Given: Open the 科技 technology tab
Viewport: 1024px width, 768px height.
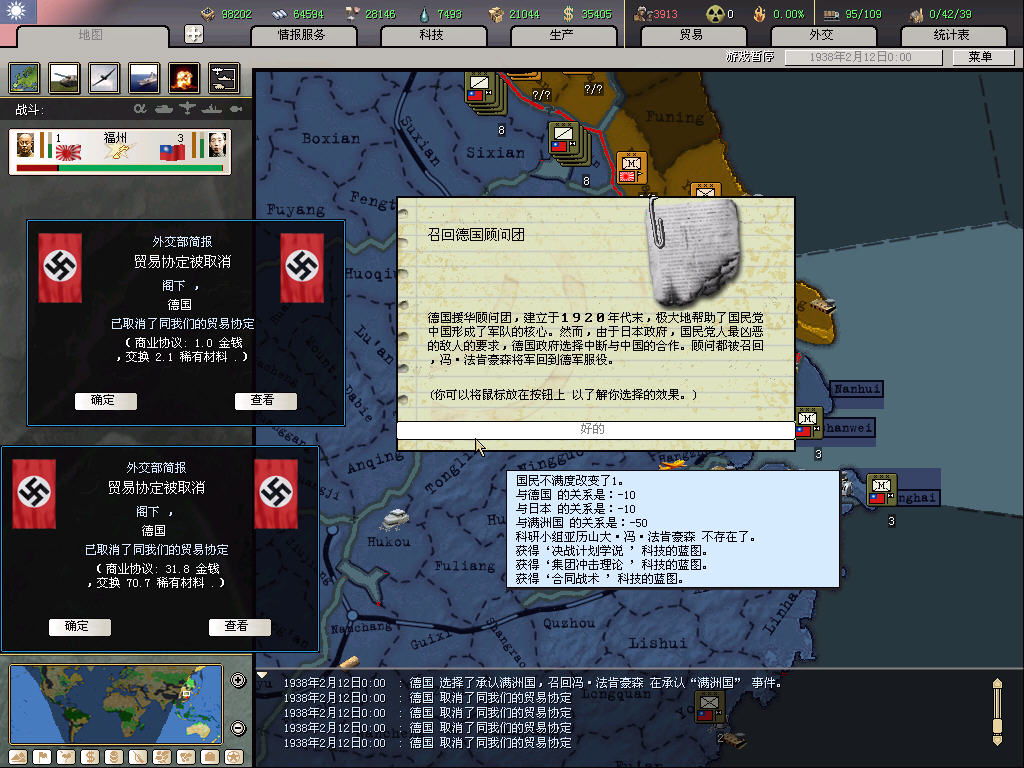Looking at the screenshot, I should pos(432,35).
